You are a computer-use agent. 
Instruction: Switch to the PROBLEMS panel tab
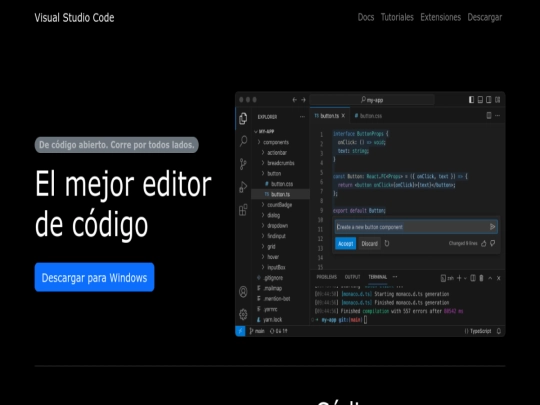326,277
